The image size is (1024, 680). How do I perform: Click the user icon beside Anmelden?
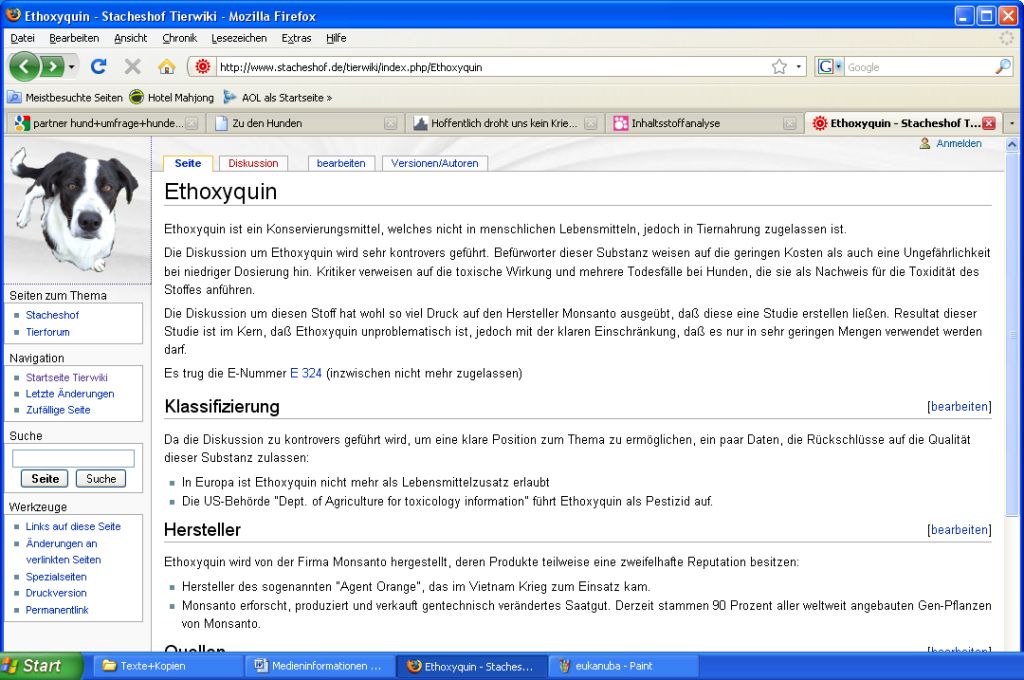925,143
